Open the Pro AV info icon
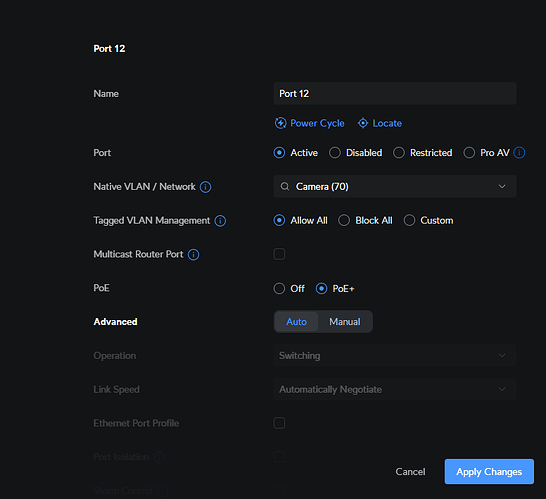This screenshot has width=546, height=499. pyautogui.click(x=519, y=153)
